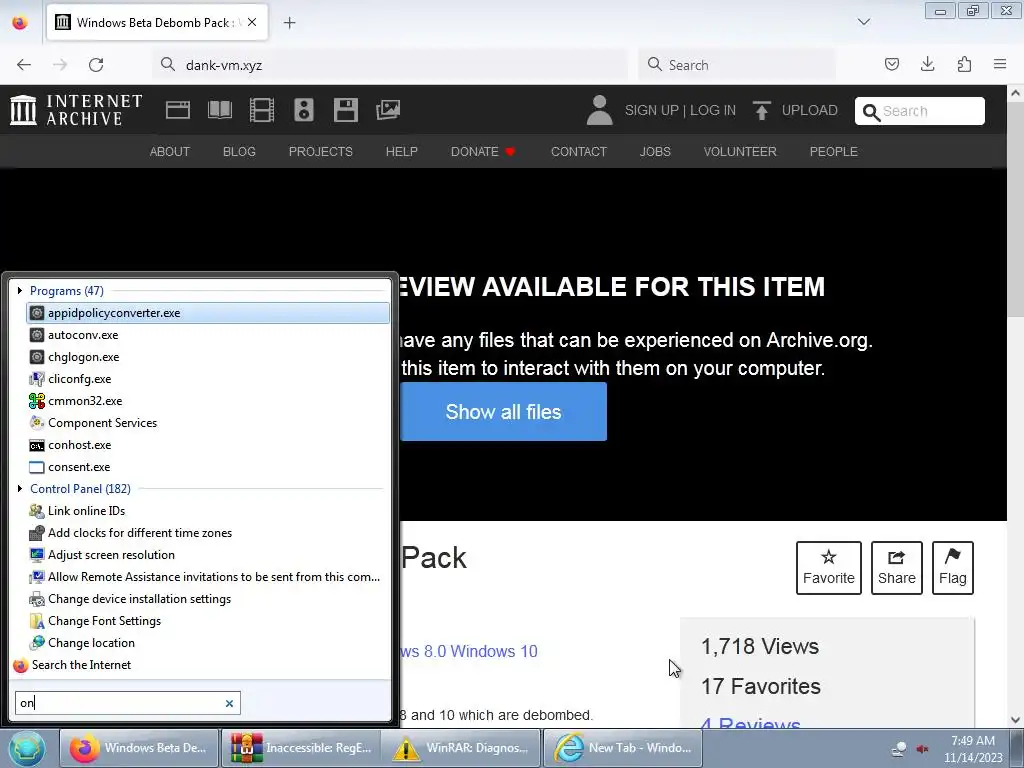This screenshot has width=1024, height=768.
Task: Click the Firefox toolbar search field
Action: click(737, 65)
